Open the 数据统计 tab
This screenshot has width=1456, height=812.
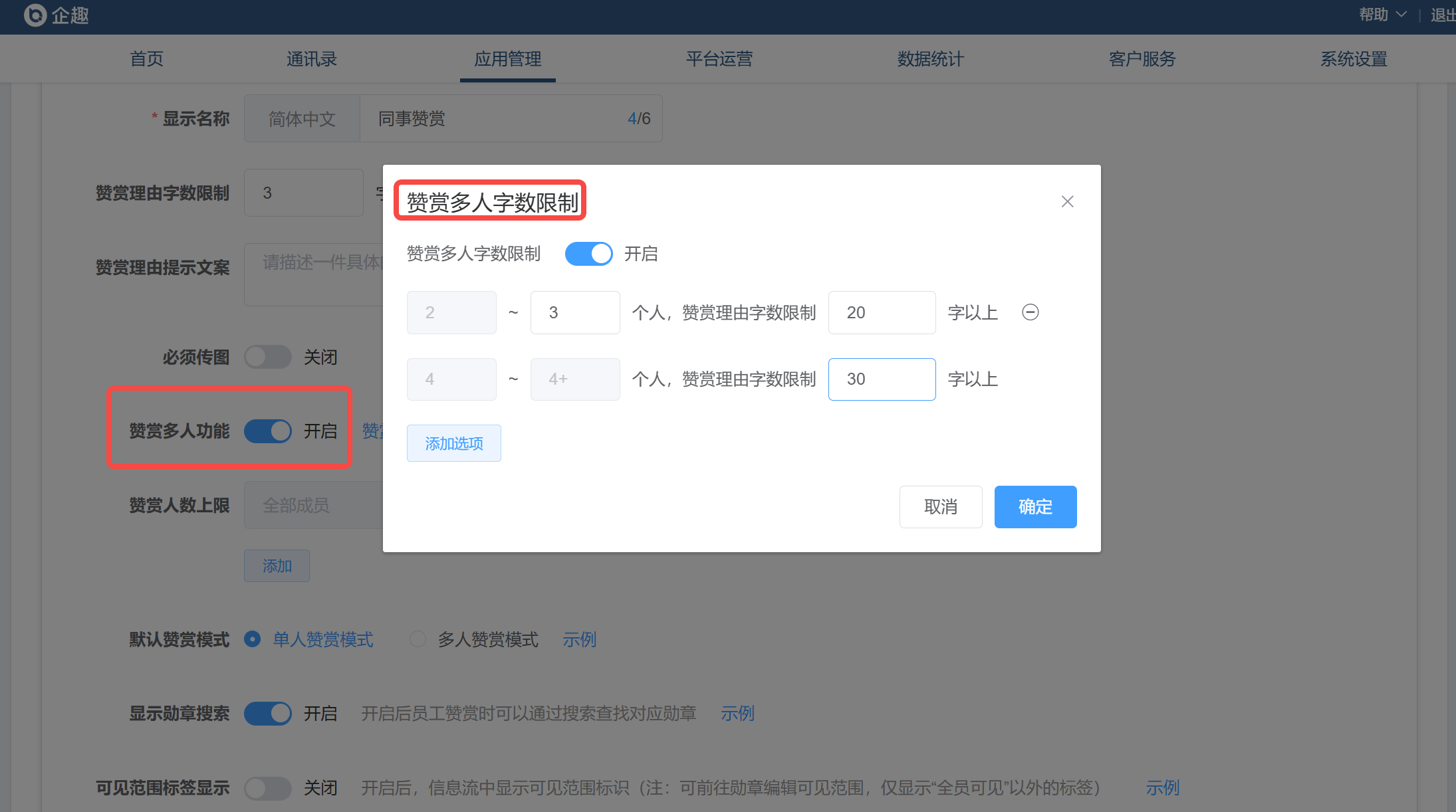pyautogui.click(x=930, y=59)
